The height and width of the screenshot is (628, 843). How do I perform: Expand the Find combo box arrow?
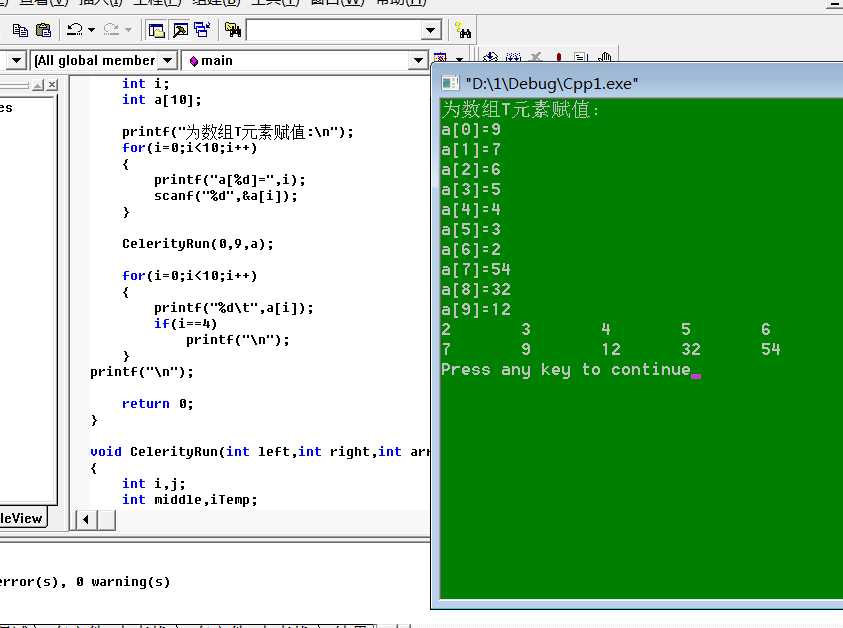click(x=430, y=31)
